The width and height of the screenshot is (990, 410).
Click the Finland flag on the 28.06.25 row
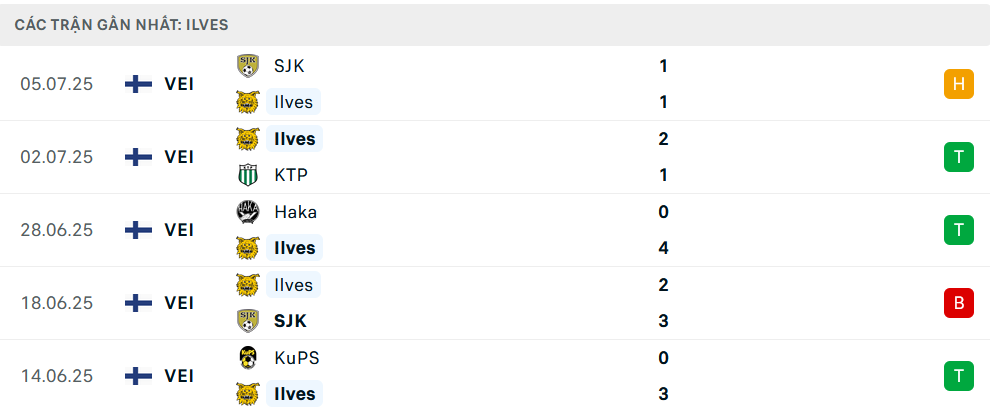click(138, 230)
